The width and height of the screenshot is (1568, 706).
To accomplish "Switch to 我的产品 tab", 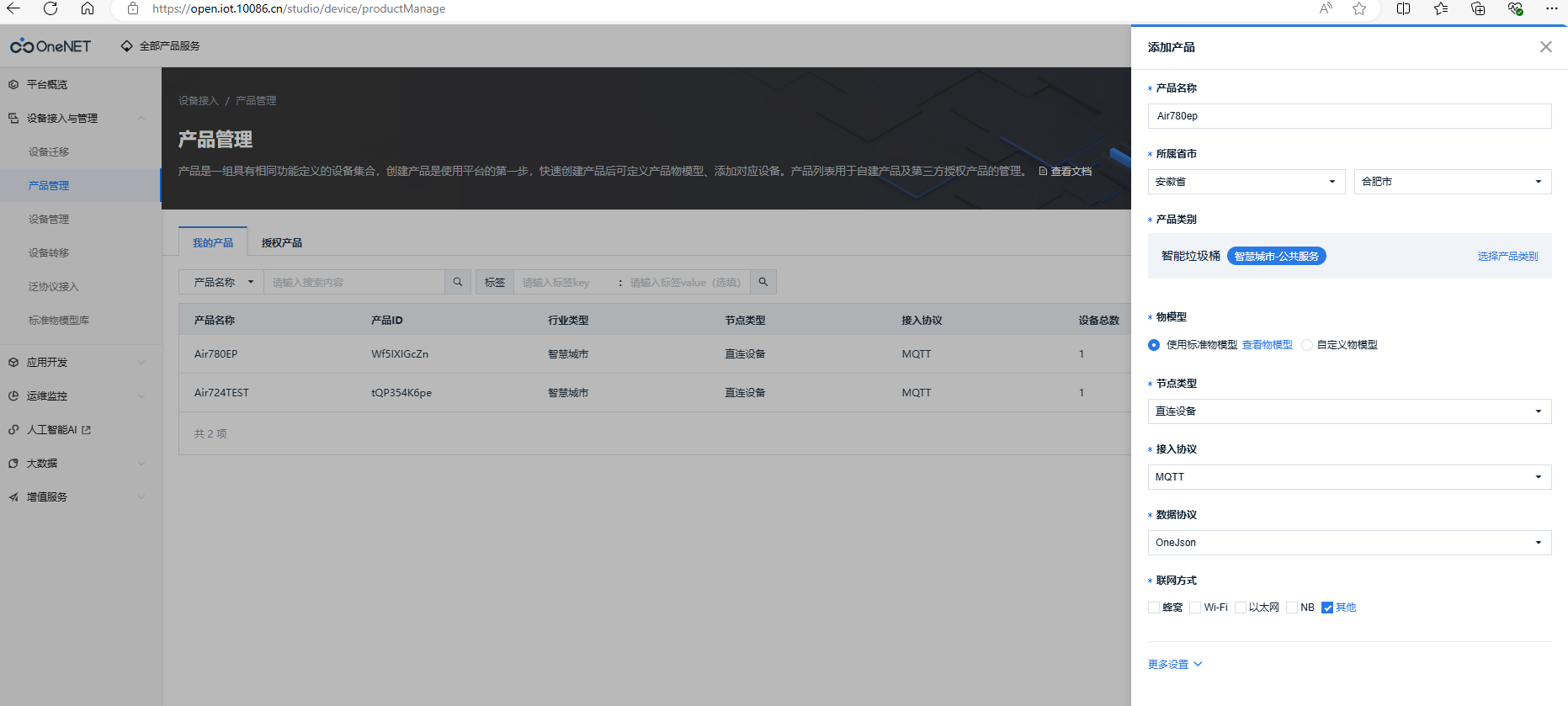I will point(213,242).
